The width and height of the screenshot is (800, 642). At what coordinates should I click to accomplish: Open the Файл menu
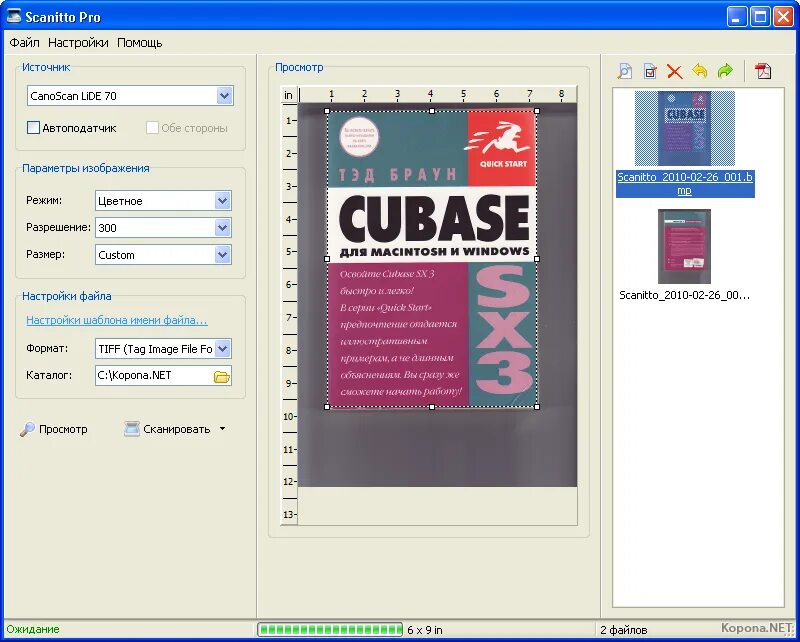coord(24,43)
